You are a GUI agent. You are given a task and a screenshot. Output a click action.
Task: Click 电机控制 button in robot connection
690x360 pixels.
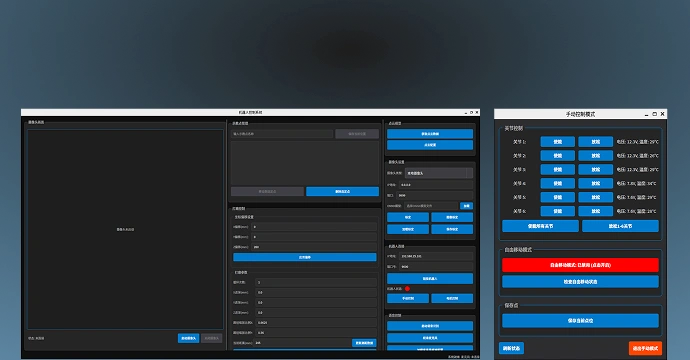[x=452, y=298]
